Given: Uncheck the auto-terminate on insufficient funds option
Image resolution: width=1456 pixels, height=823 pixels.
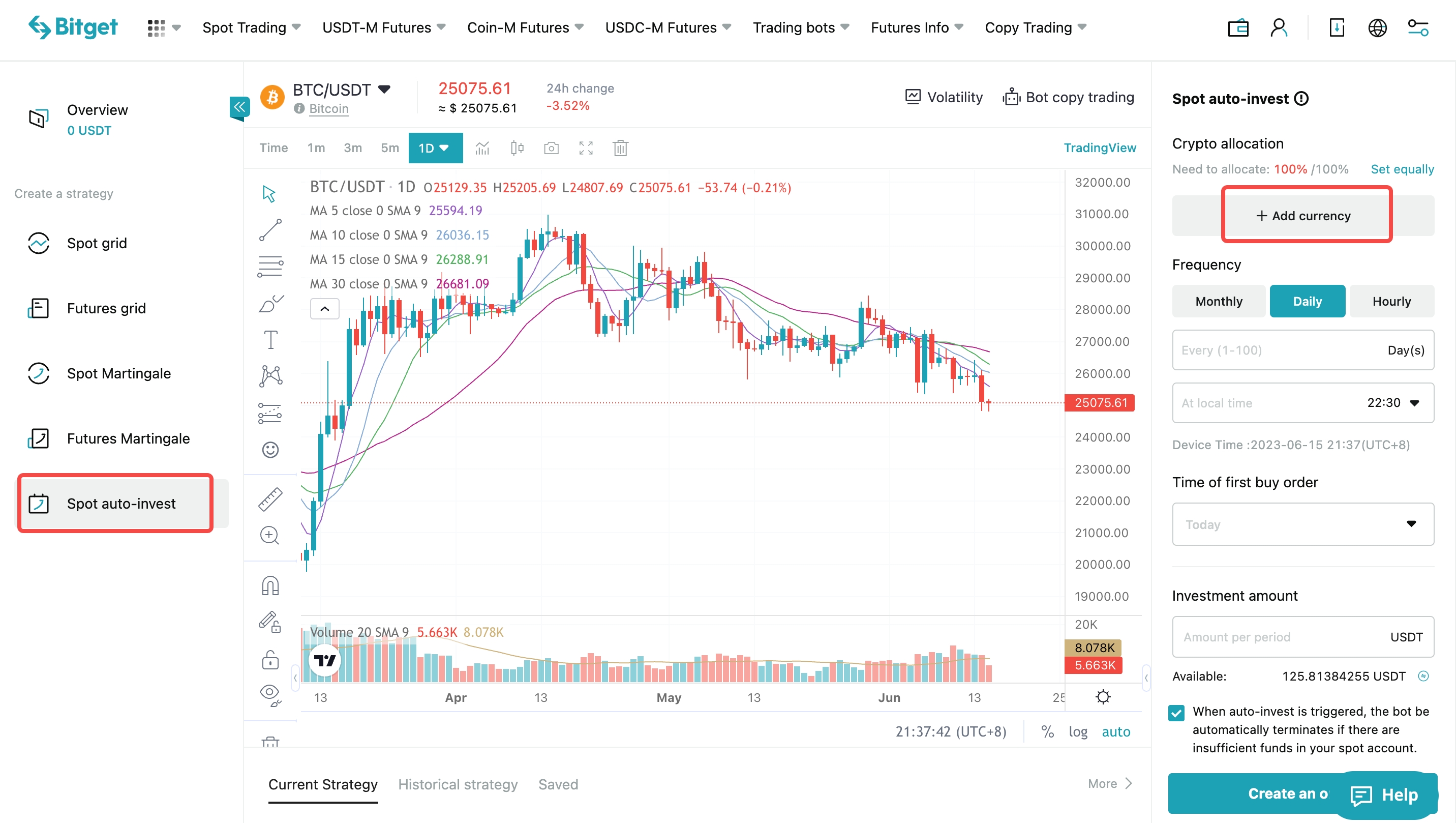Looking at the screenshot, I should point(1177,713).
